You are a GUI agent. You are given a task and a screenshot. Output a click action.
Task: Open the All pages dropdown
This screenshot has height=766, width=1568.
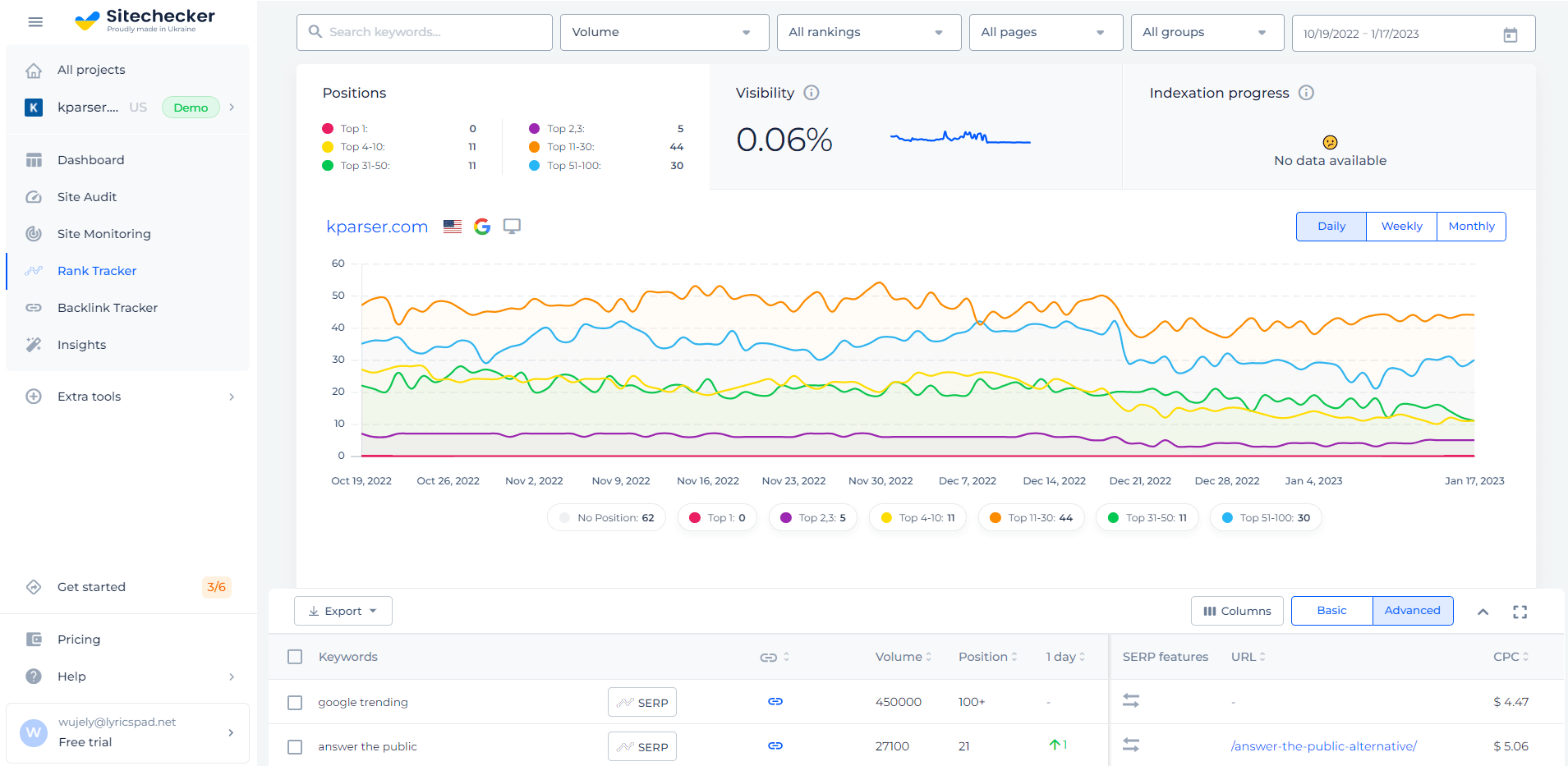1046,33
